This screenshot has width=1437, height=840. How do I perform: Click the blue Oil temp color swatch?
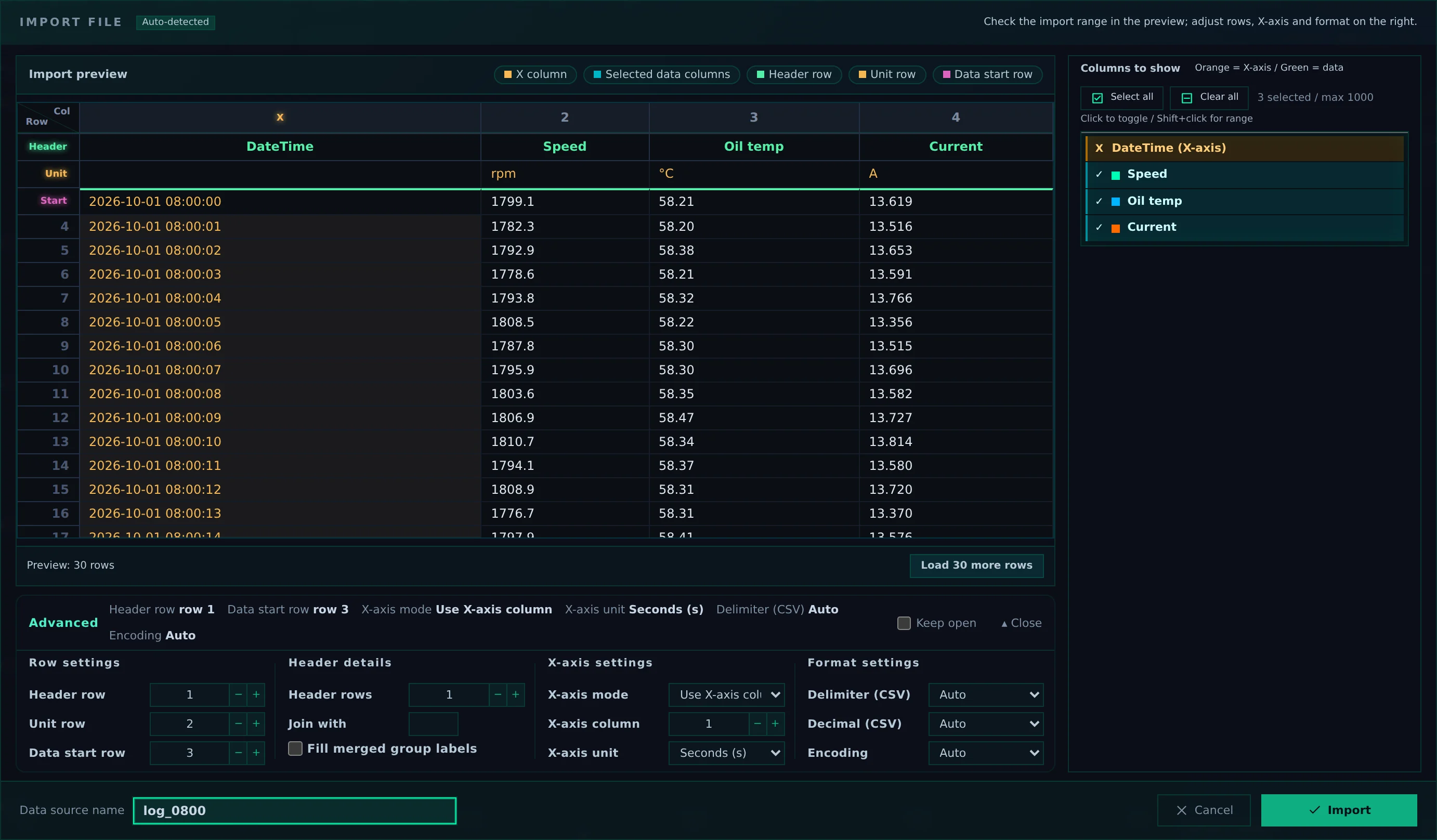[x=1115, y=201]
